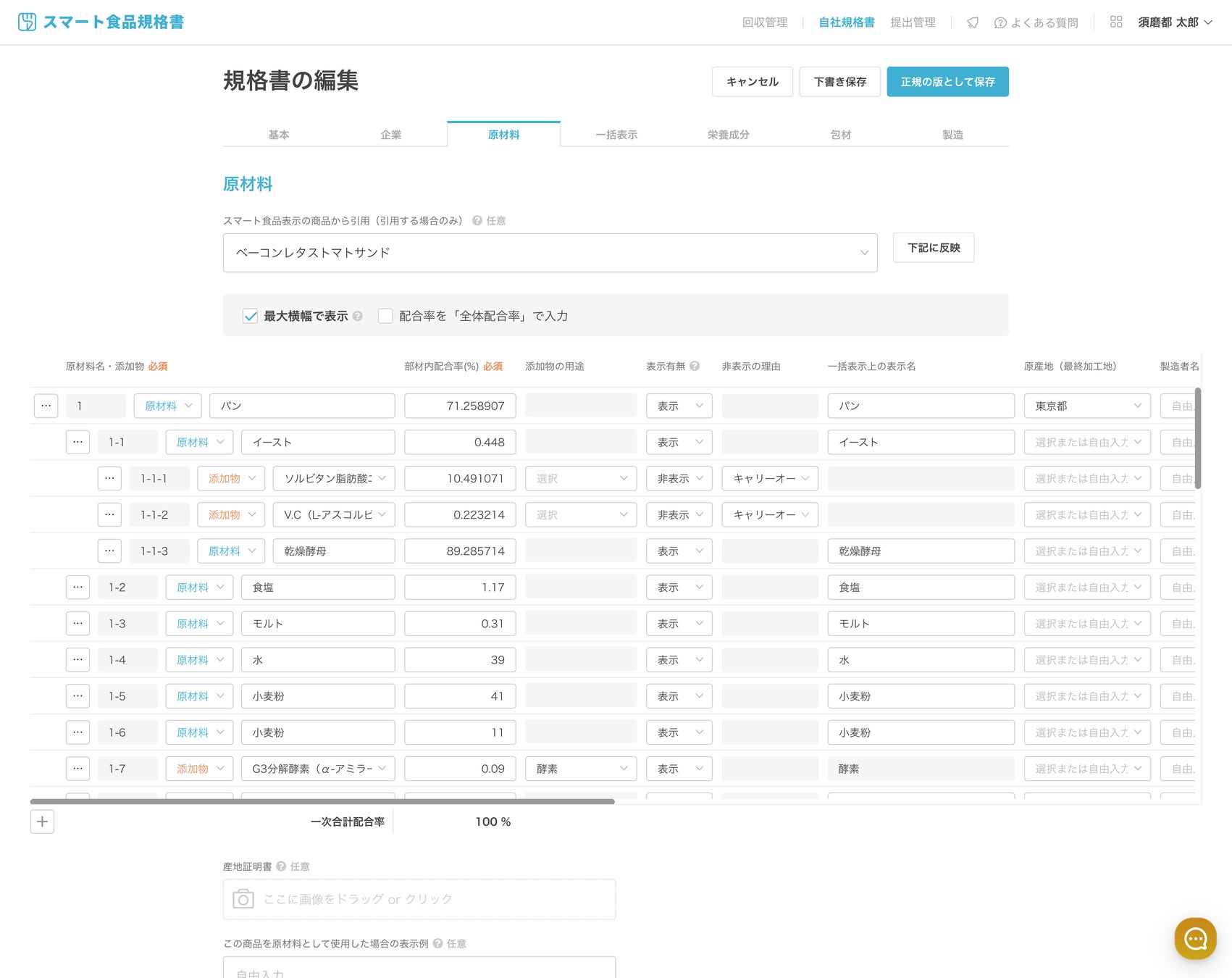Open the 東京都 origin dropdown
The height and width of the screenshot is (978, 1232).
click(x=1086, y=406)
